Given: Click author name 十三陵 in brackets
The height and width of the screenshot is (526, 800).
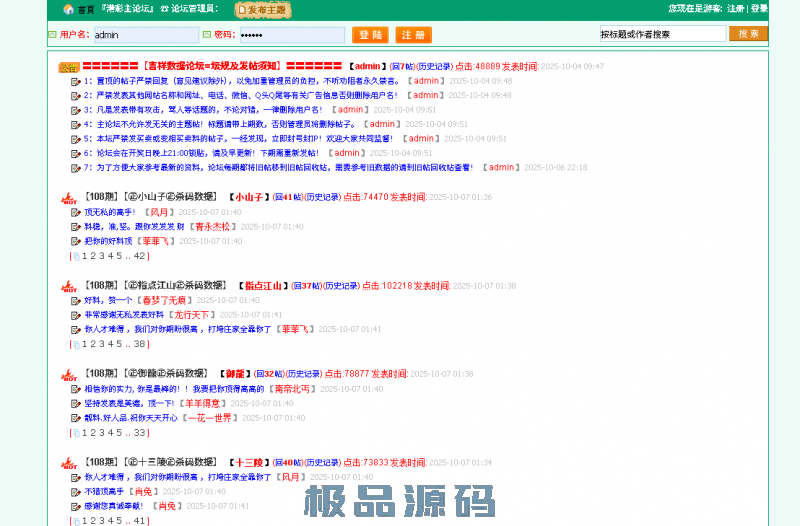Looking at the screenshot, I should pos(249,463).
